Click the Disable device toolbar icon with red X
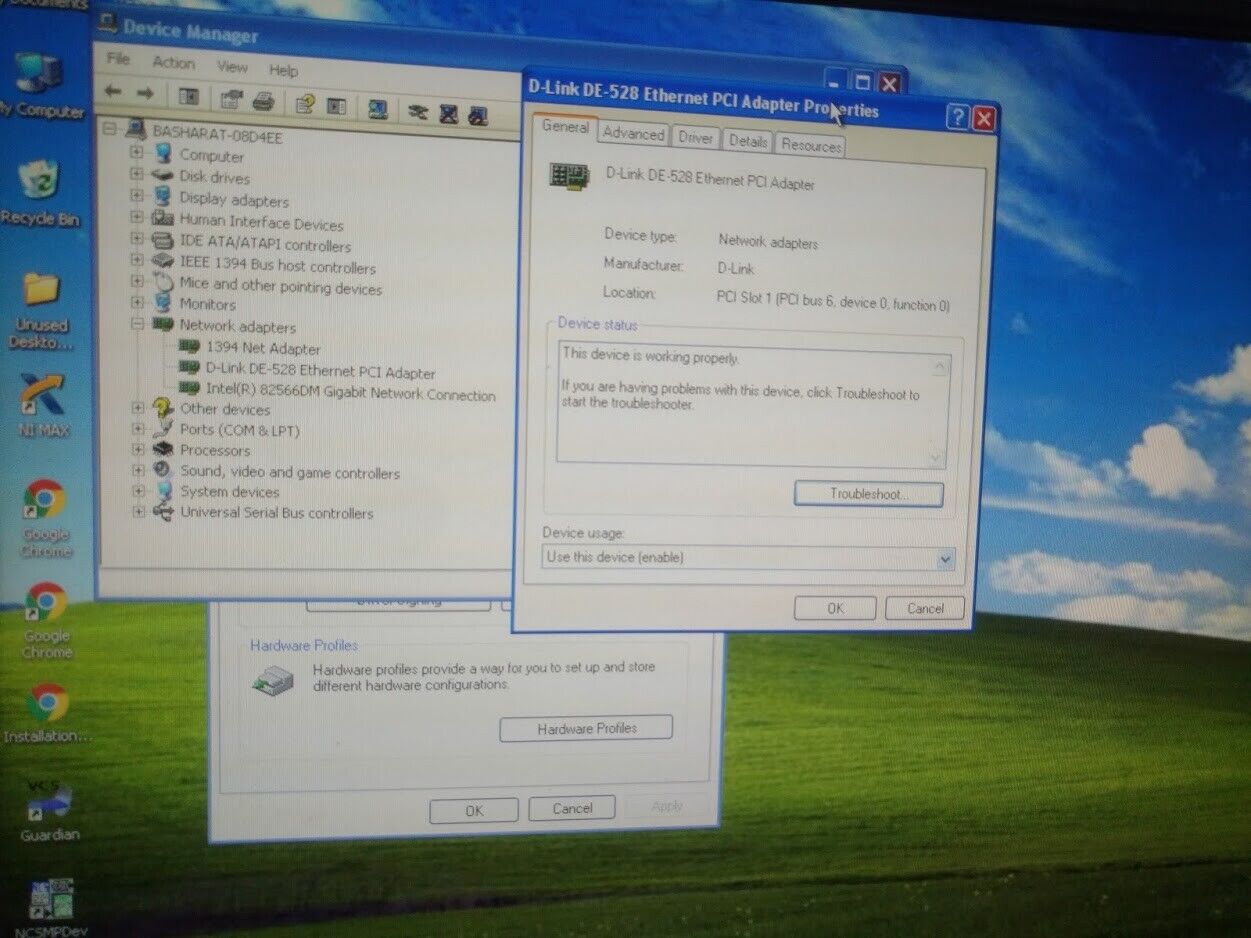The image size is (1251, 938). (449, 113)
